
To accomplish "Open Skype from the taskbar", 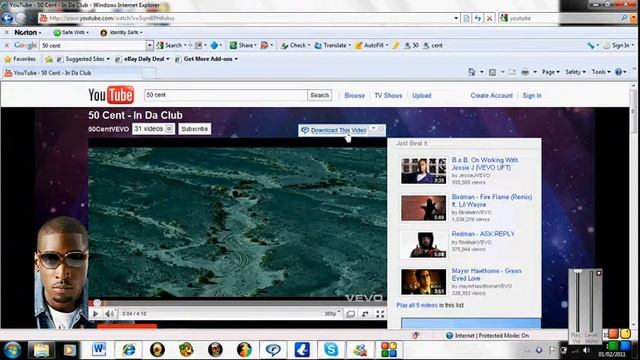I will (x=331, y=350).
